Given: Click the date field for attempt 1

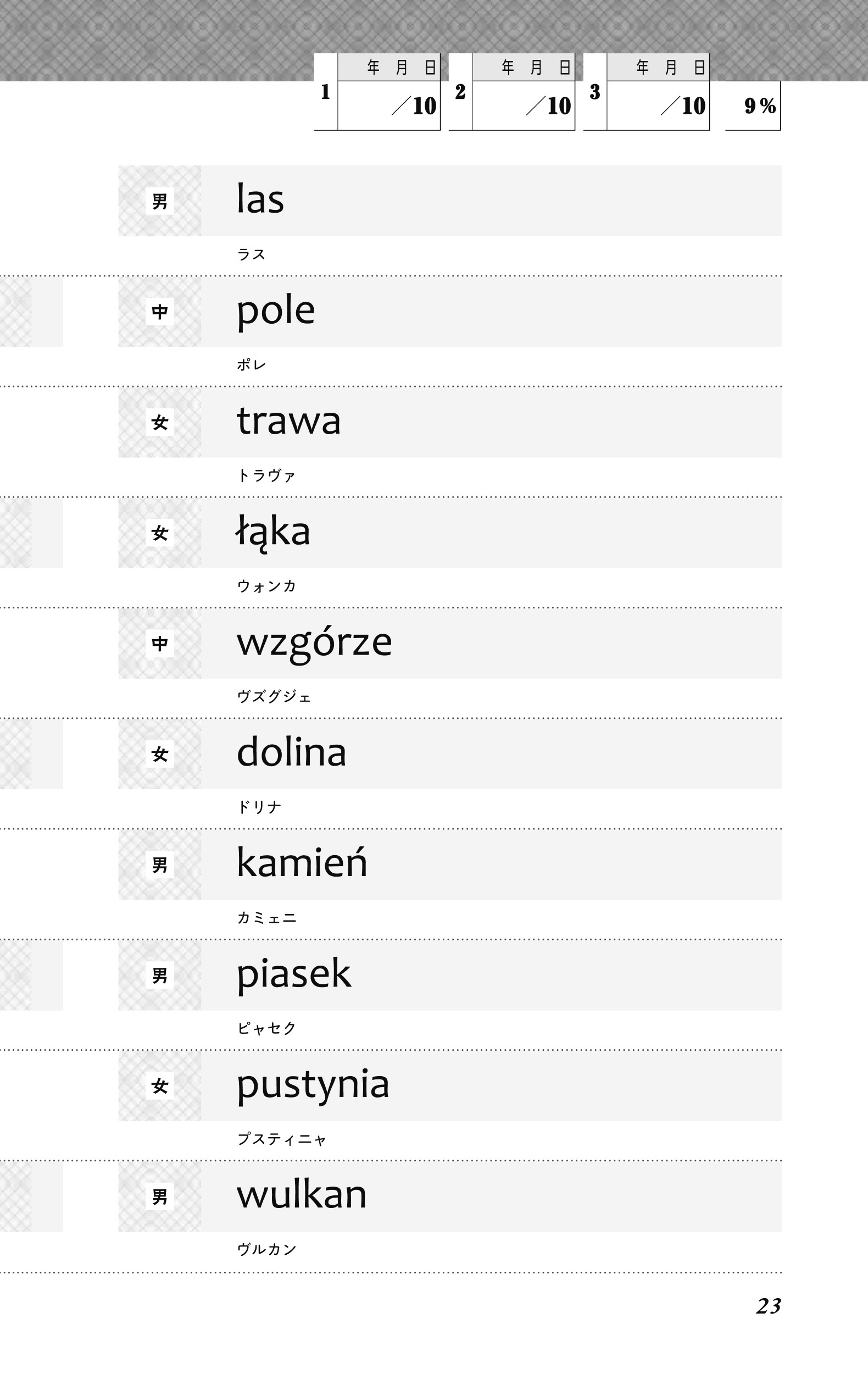Looking at the screenshot, I should coord(389,68).
